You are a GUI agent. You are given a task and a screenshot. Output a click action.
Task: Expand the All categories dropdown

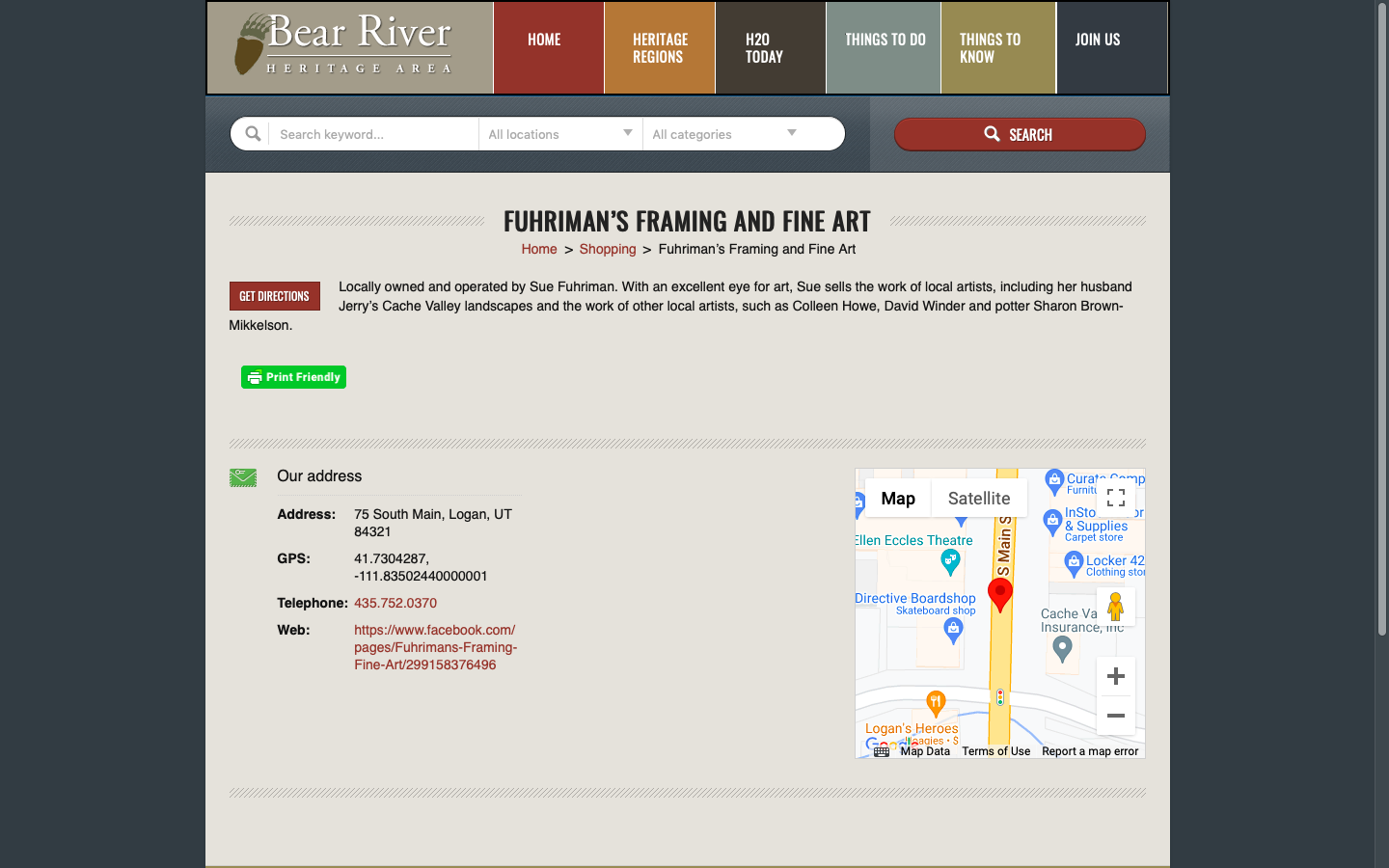(724, 134)
